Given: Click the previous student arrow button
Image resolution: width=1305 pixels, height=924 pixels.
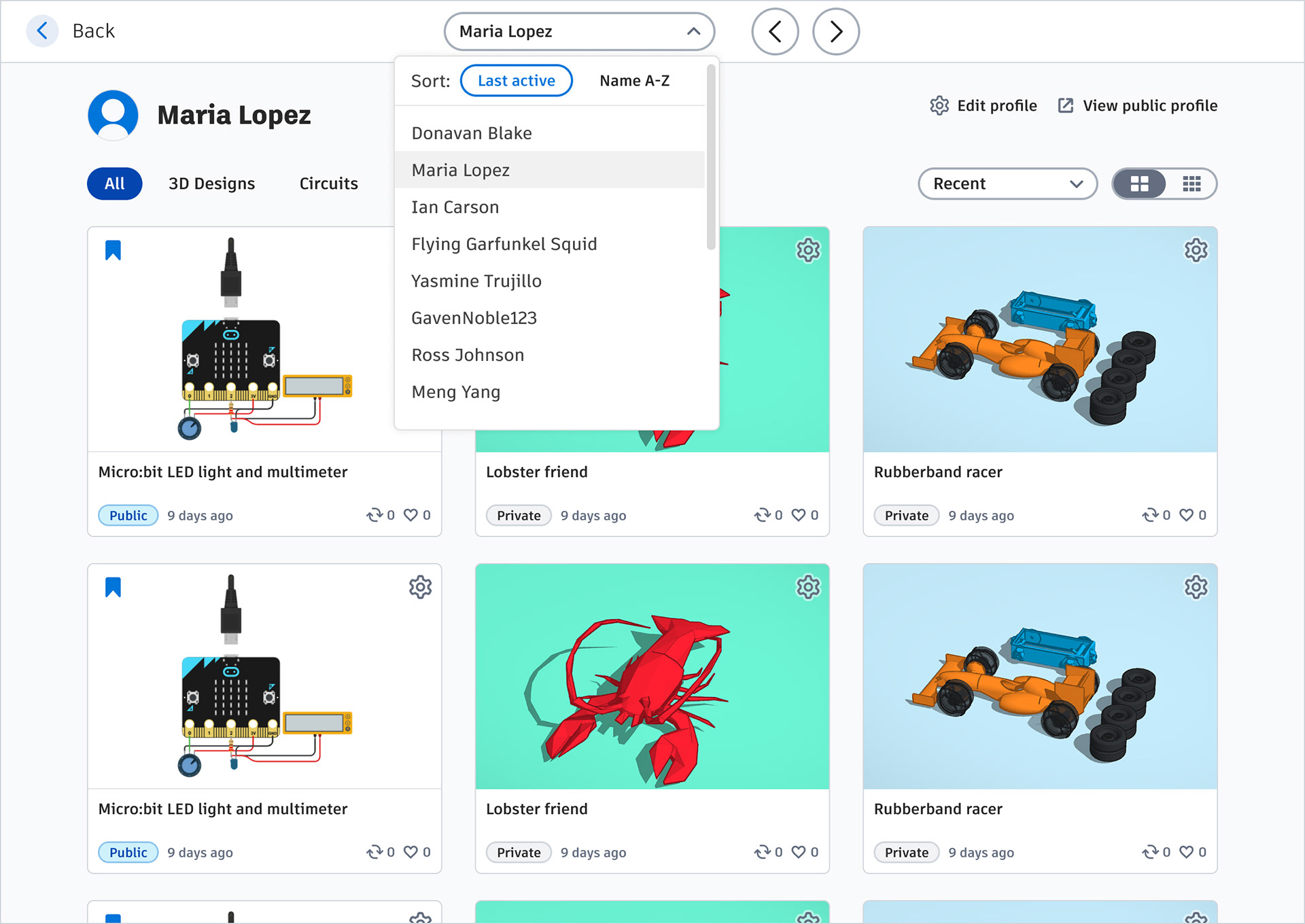Looking at the screenshot, I should coord(774,31).
